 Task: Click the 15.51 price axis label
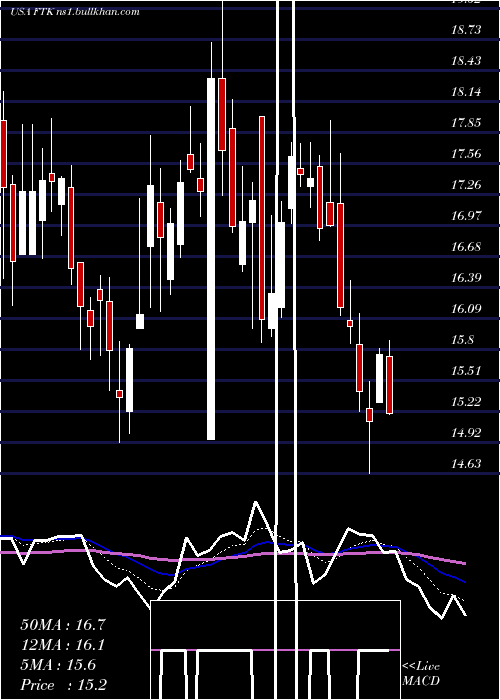466,371
